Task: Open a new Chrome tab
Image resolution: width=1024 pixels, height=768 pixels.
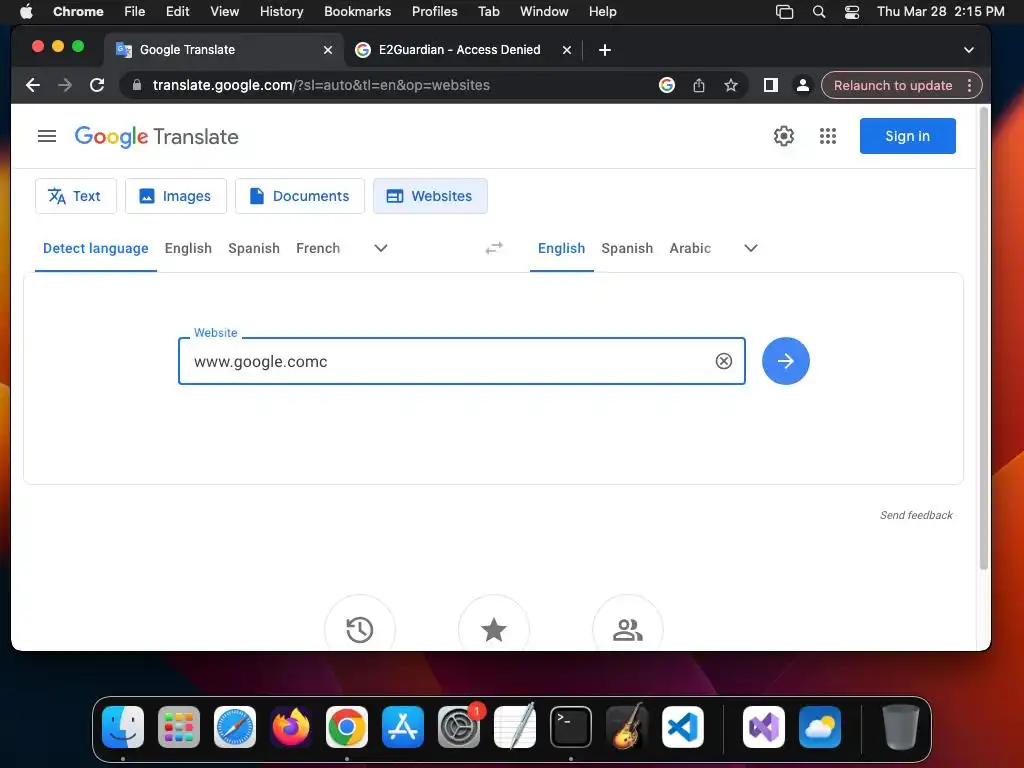Action: 605,50
